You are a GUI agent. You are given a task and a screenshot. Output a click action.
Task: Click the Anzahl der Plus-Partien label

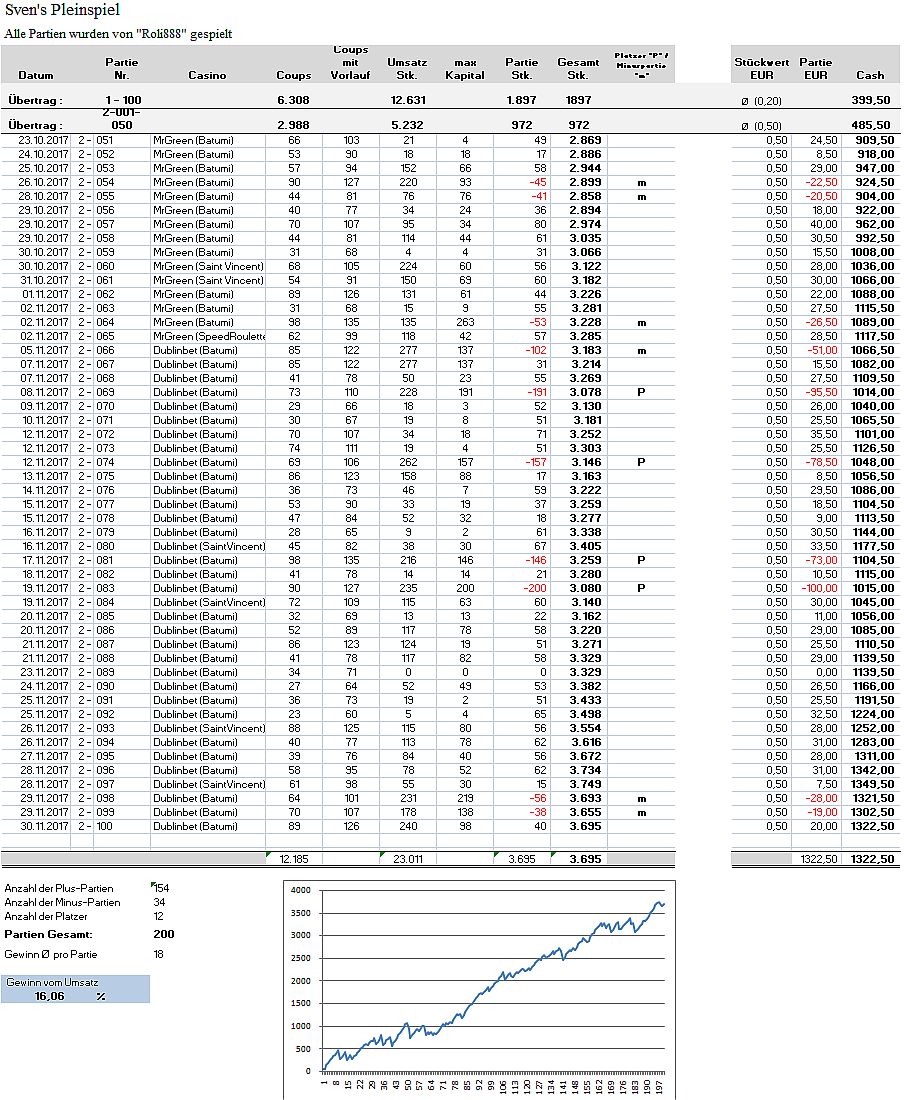pyautogui.click(x=59, y=888)
